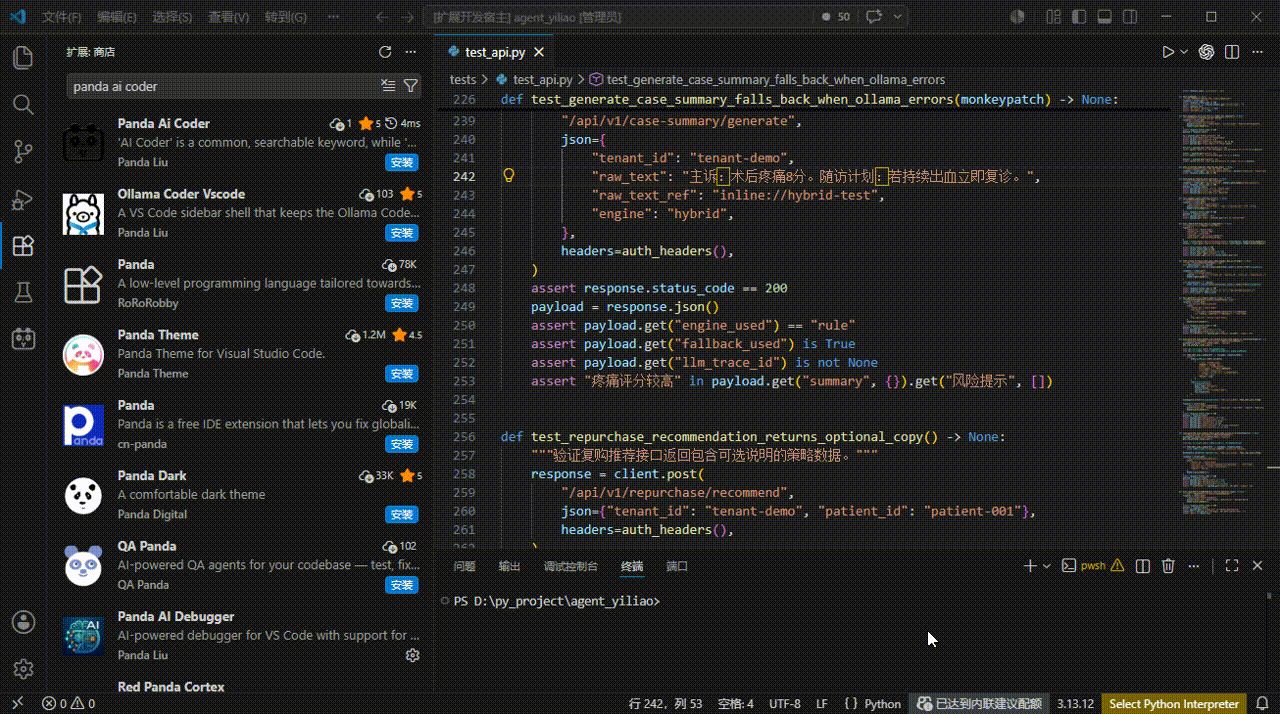Viewport: 1280px width, 714px height.
Task: Refresh the extensions list
Action: pos(385,52)
